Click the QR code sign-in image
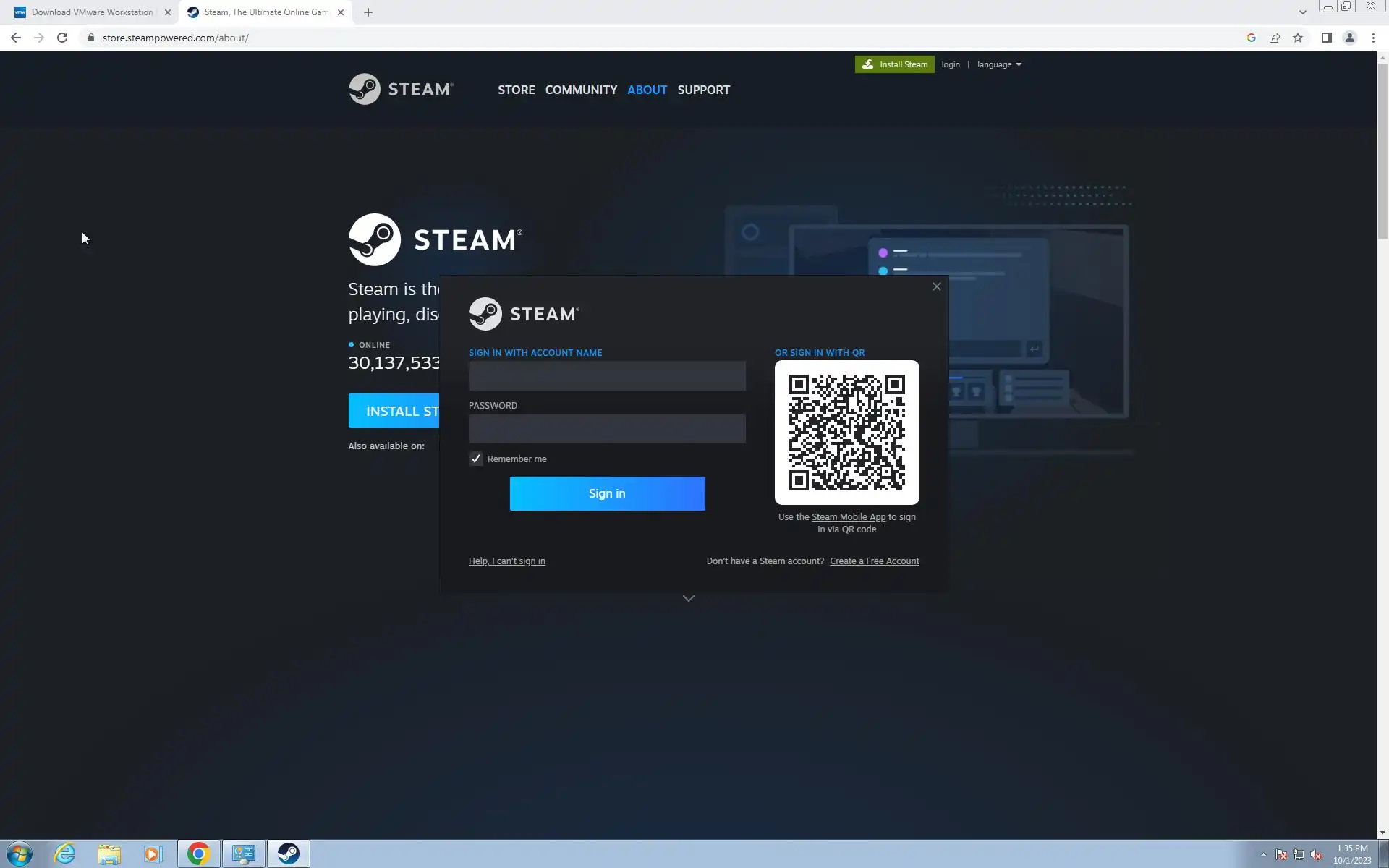The image size is (1389, 868). [846, 433]
